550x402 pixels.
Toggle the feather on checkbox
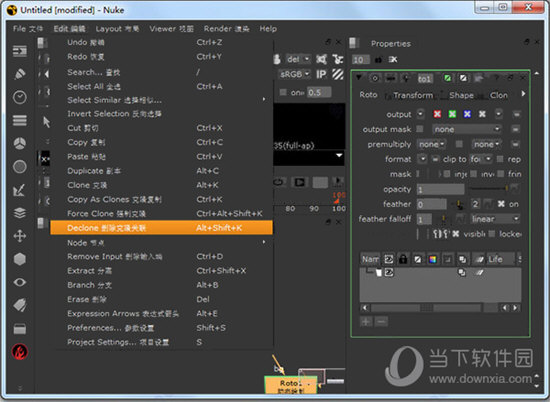(x=501, y=204)
